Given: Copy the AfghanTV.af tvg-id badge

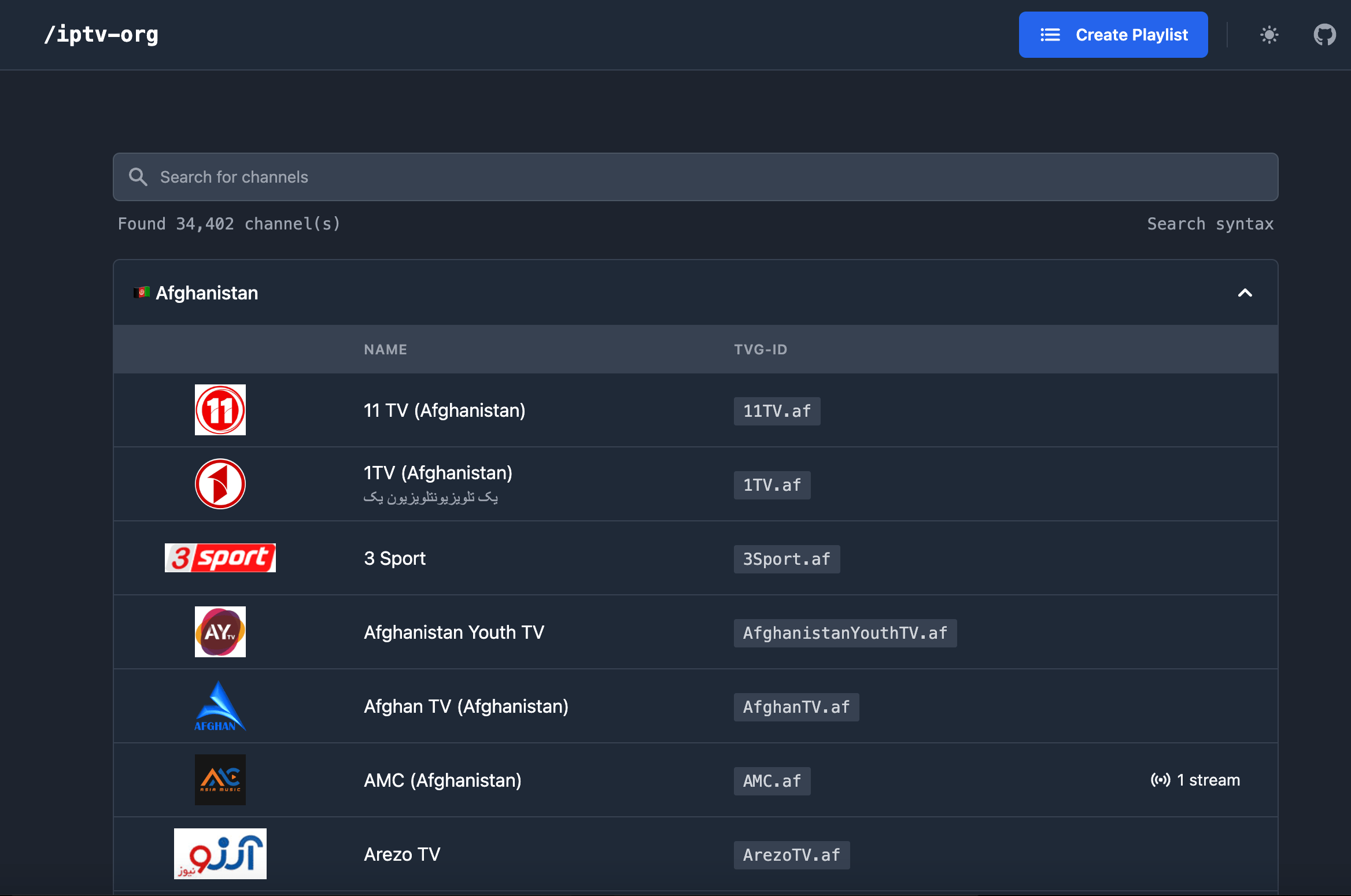Looking at the screenshot, I should coord(796,707).
